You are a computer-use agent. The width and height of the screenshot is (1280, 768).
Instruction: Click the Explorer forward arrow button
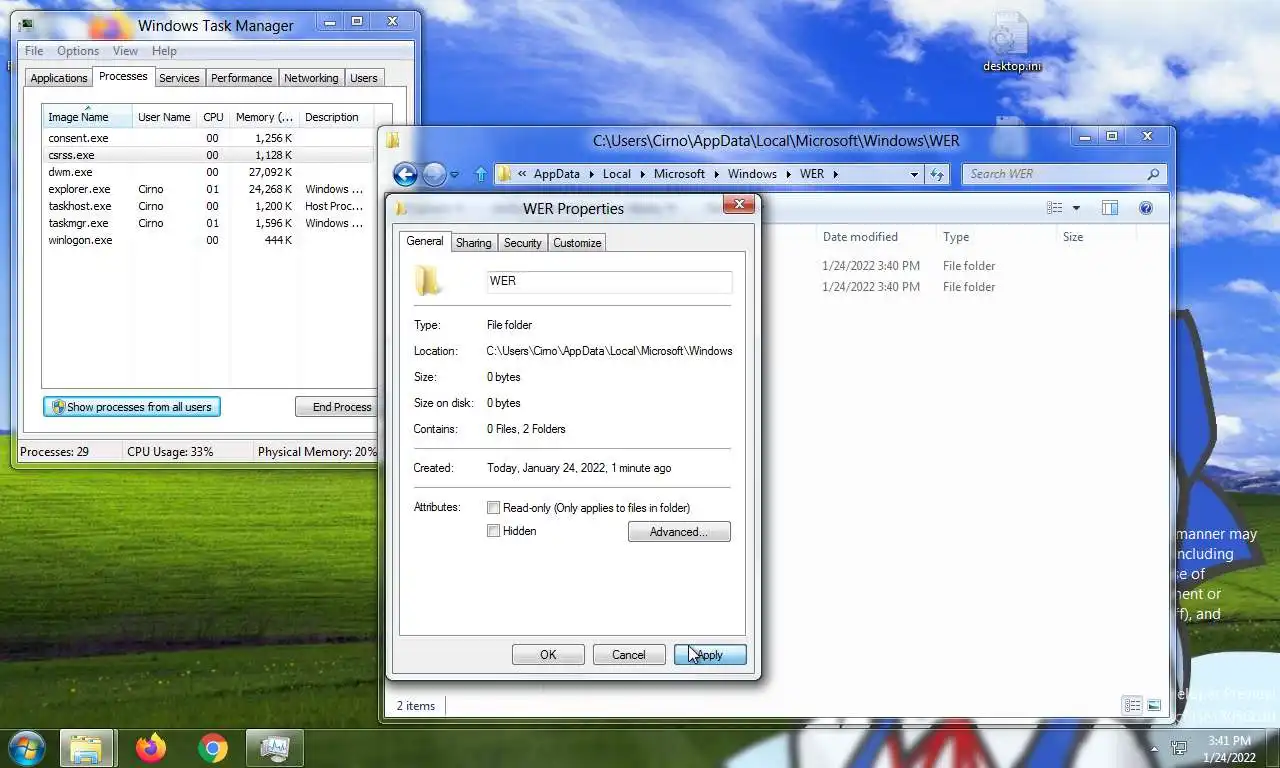[434, 174]
